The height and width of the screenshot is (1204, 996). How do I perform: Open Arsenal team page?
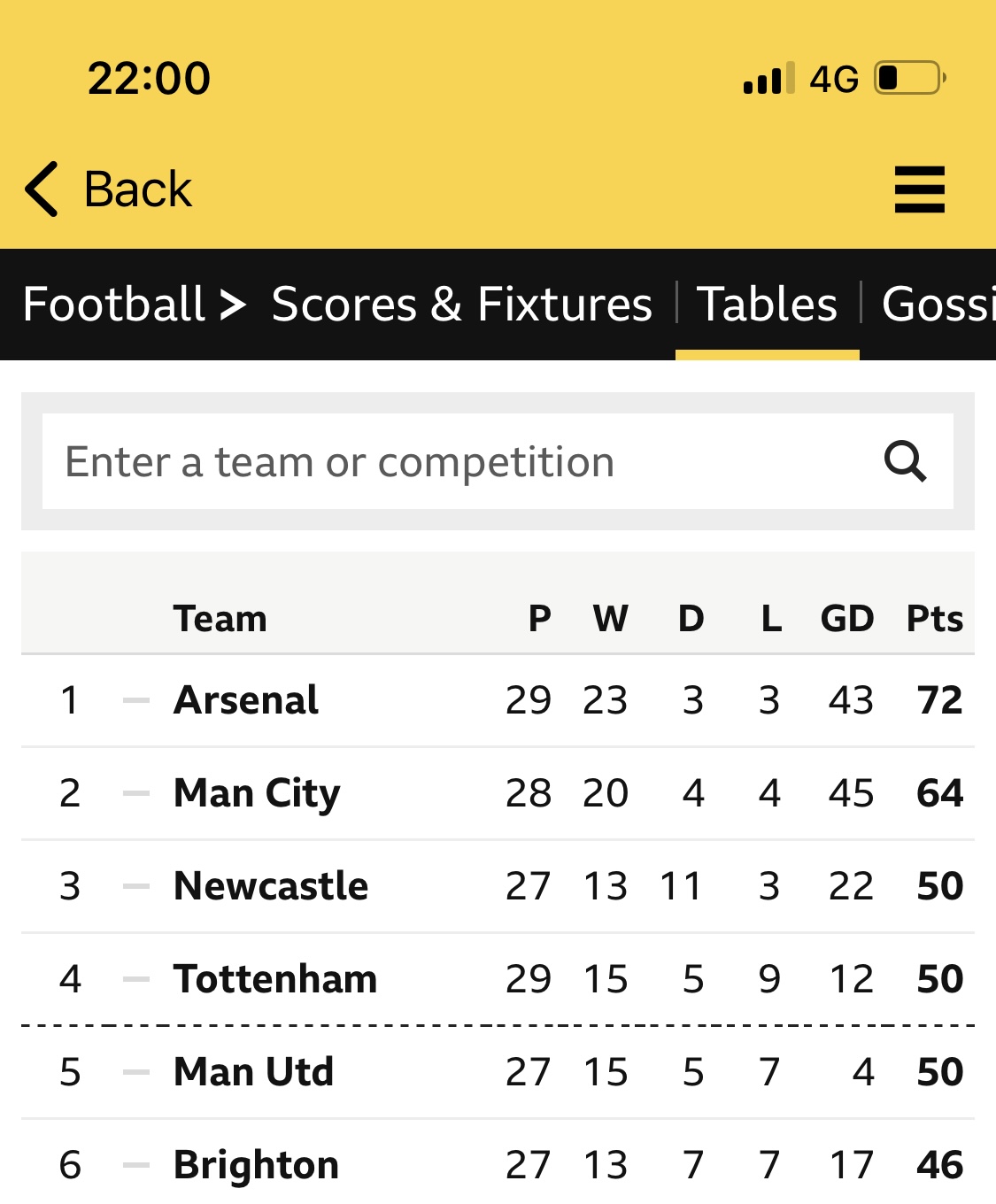tap(246, 700)
